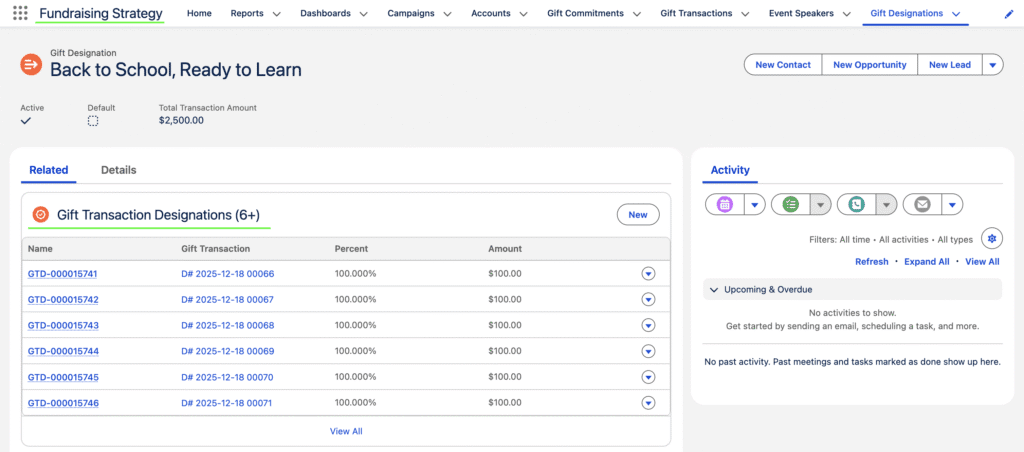Open the Gift Transactions nav tab
This screenshot has height=452, width=1024.
(x=696, y=14)
